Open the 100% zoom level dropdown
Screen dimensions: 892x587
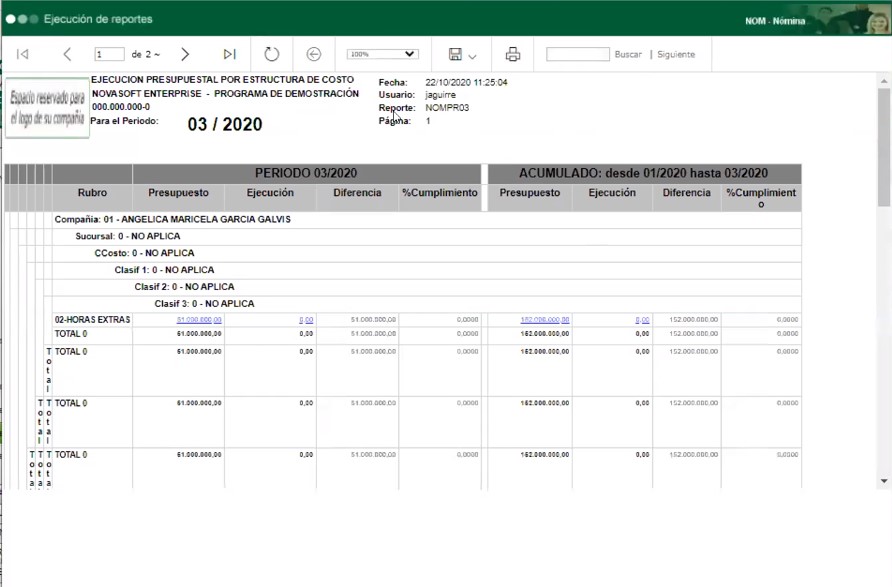point(382,54)
